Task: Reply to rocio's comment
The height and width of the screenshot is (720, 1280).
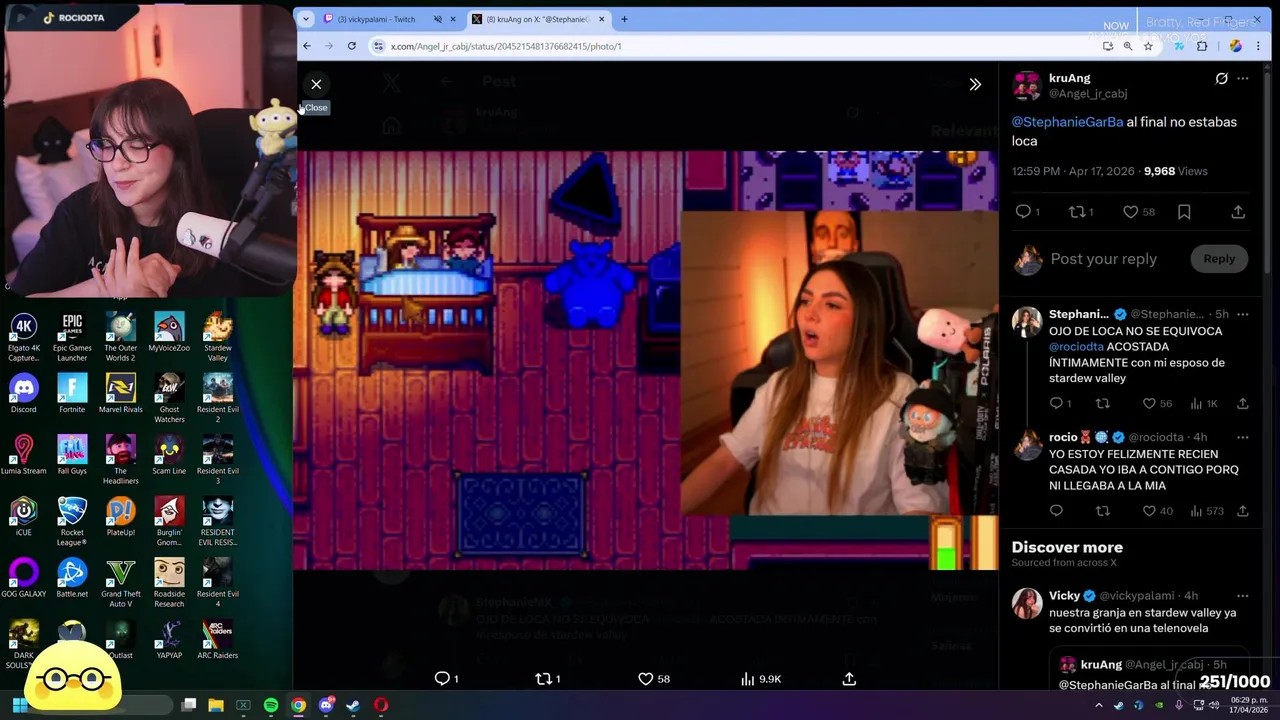Action: pyautogui.click(x=1056, y=511)
